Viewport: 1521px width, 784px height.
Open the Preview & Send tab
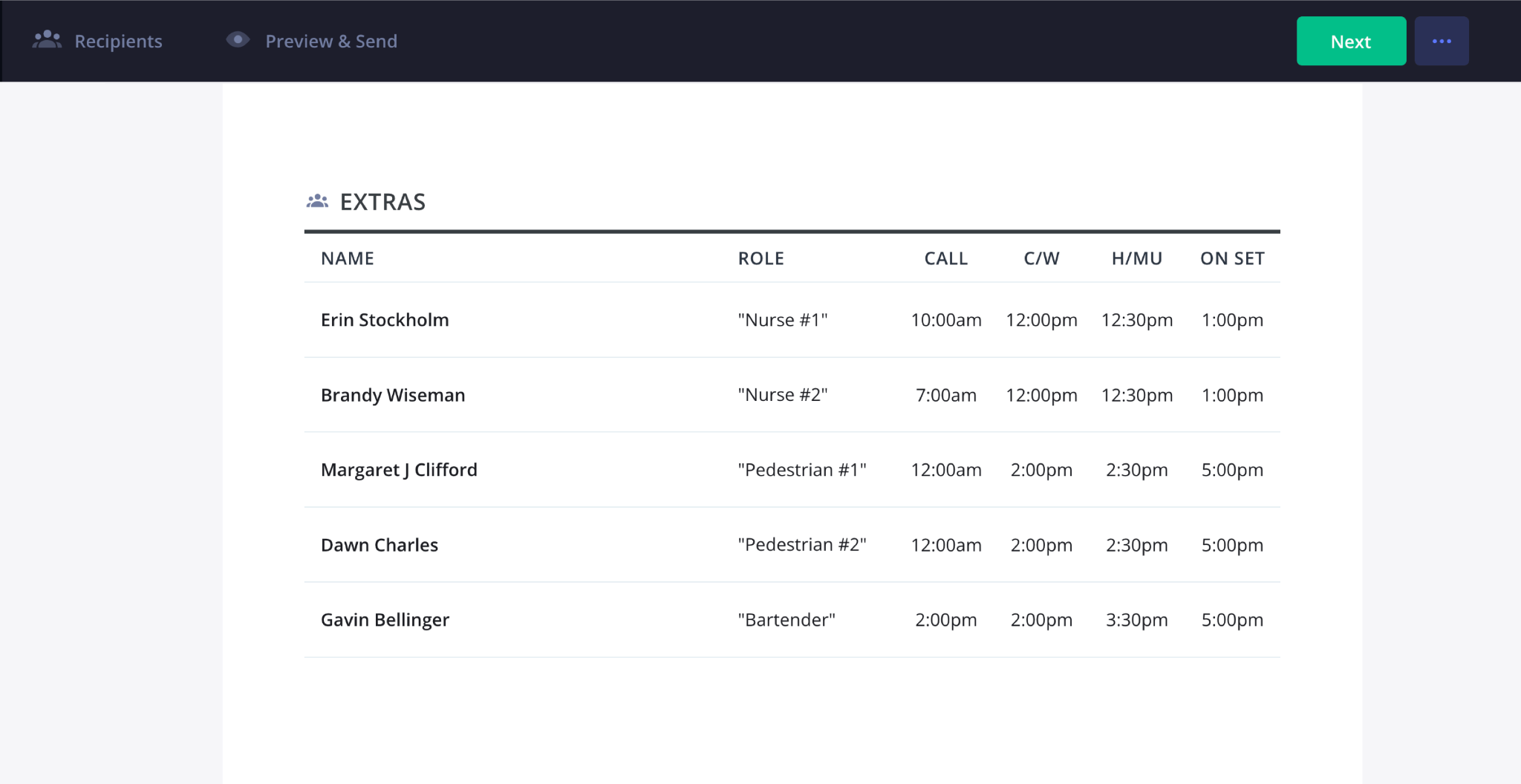pos(330,42)
